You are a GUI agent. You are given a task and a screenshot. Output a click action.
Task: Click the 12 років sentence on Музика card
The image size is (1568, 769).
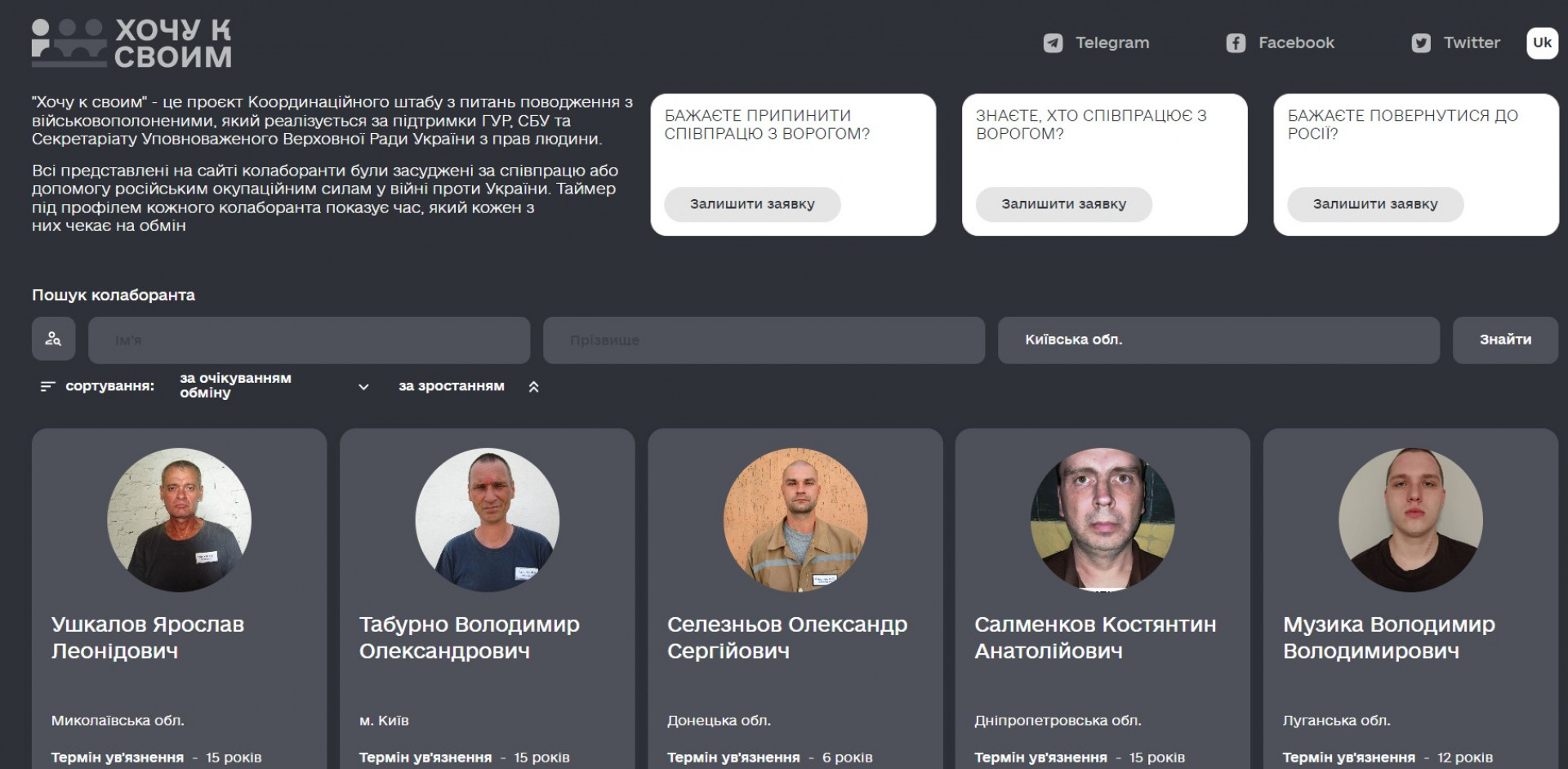pyautogui.click(x=1465, y=758)
